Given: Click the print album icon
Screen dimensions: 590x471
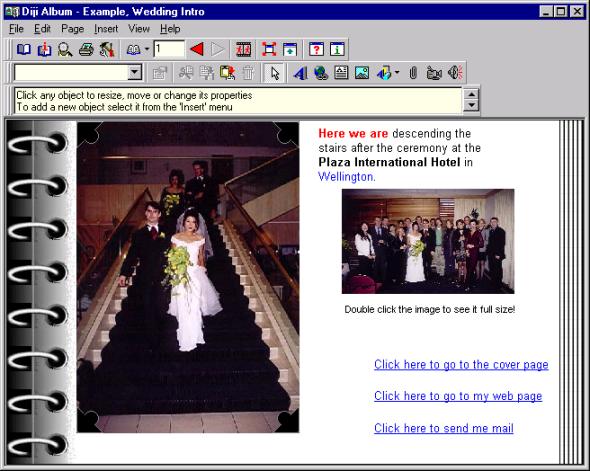Looking at the screenshot, I should coord(86,50).
